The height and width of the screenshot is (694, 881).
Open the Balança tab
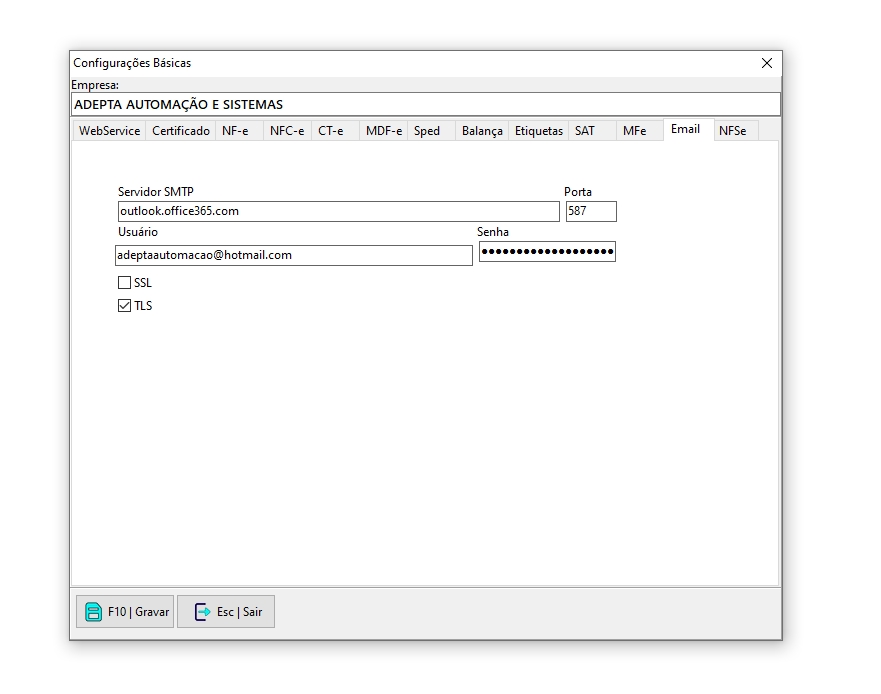[x=482, y=131]
